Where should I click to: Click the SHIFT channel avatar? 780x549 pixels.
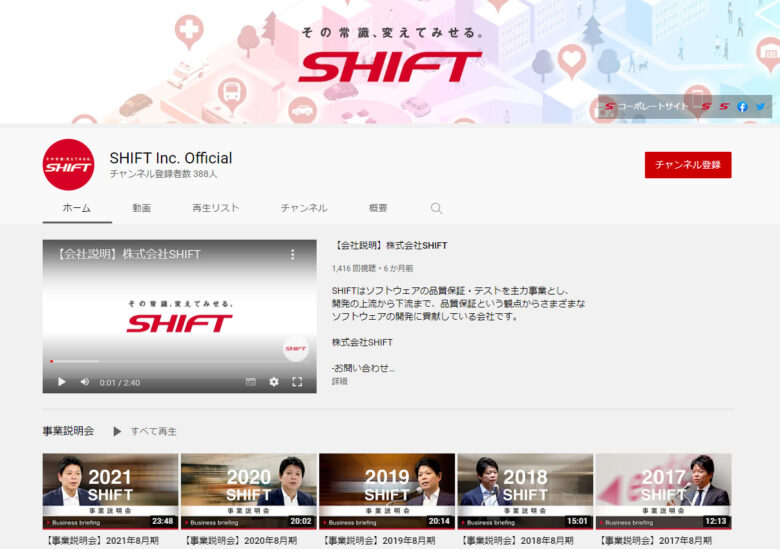pos(68,165)
